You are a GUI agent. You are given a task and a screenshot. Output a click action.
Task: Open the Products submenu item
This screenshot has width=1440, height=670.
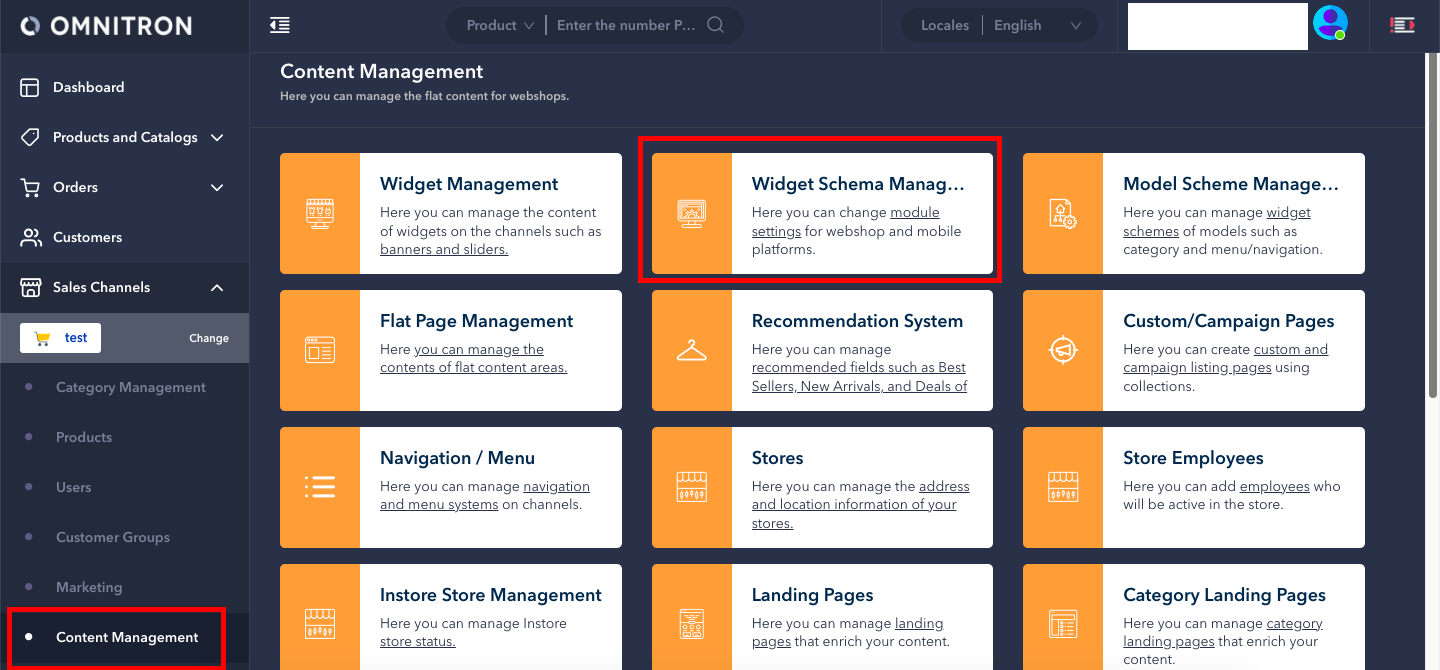coord(84,437)
